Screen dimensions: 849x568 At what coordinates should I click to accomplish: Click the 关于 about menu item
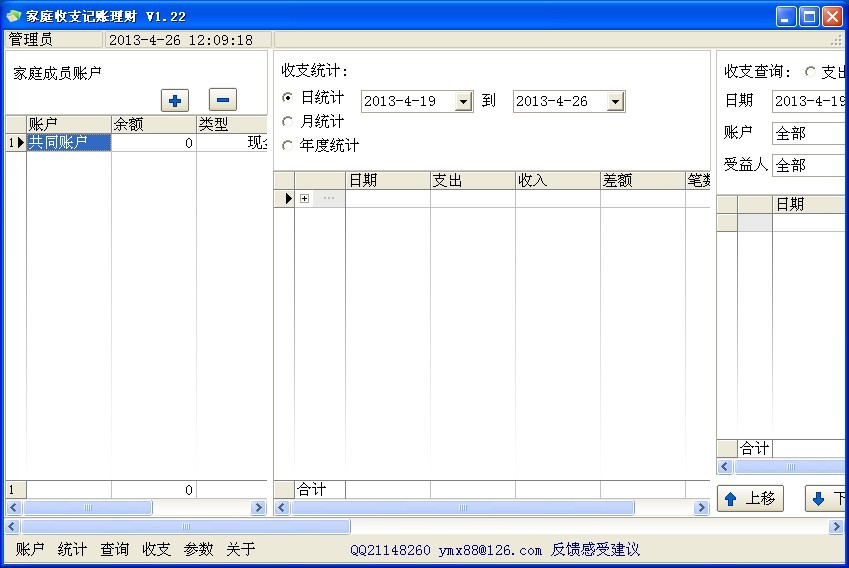click(240, 549)
